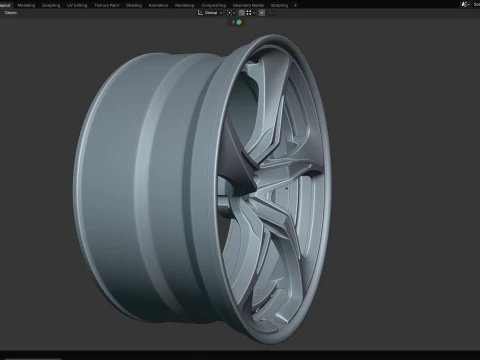Toggle proportional editing button

262,13
